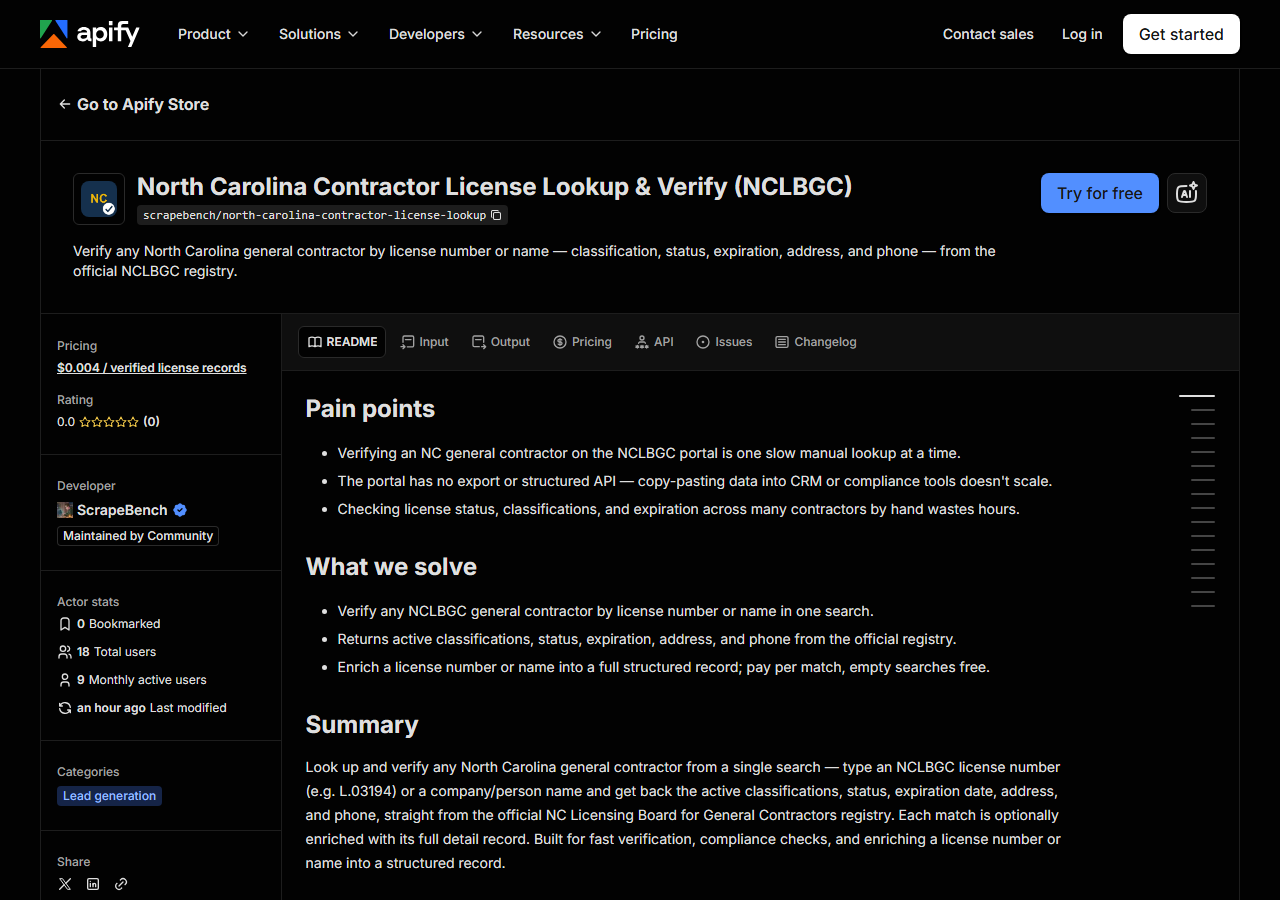Click the Input tab icon

tap(407, 342)
